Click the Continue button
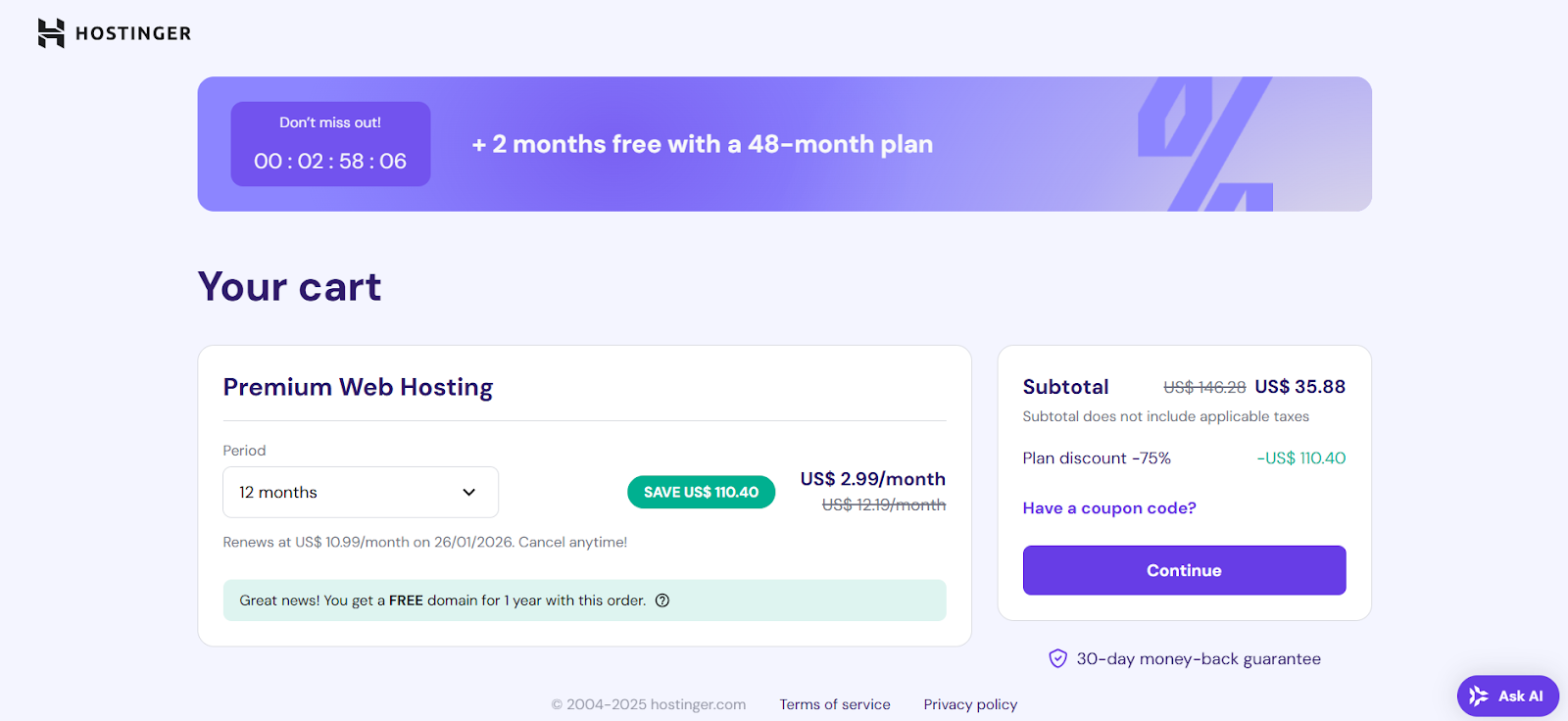 coord(1183,569)
